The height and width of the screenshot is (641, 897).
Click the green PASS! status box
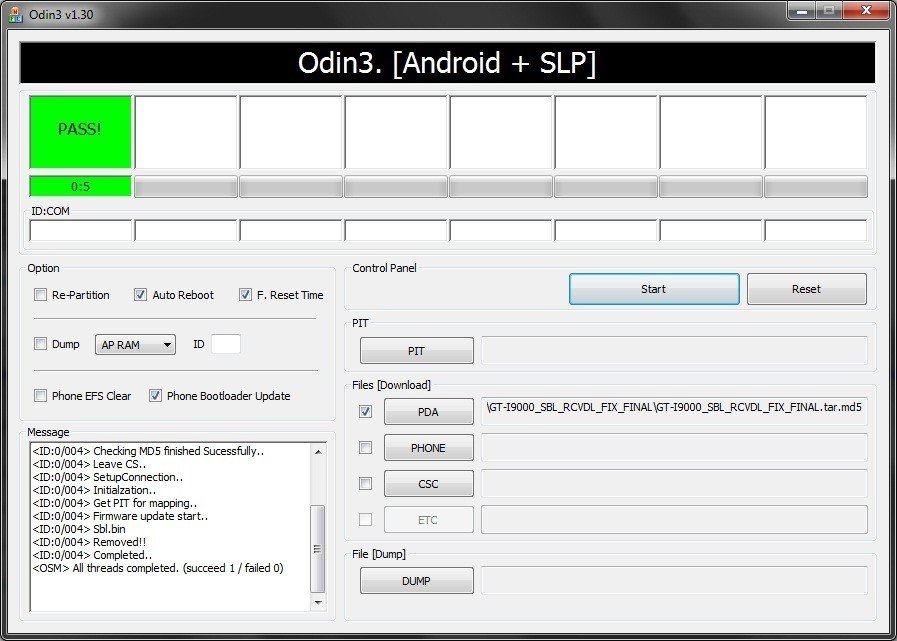click(81, 132)
